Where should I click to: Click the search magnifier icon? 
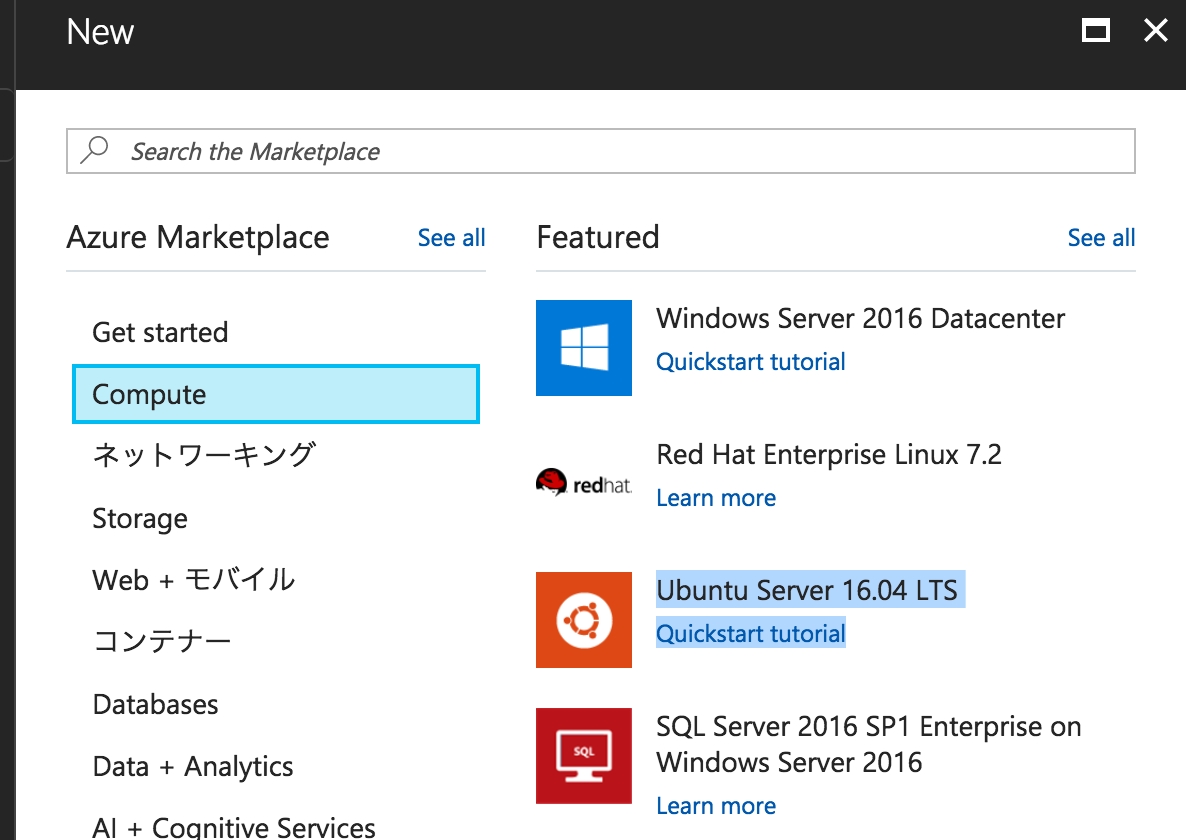point(93,150)
